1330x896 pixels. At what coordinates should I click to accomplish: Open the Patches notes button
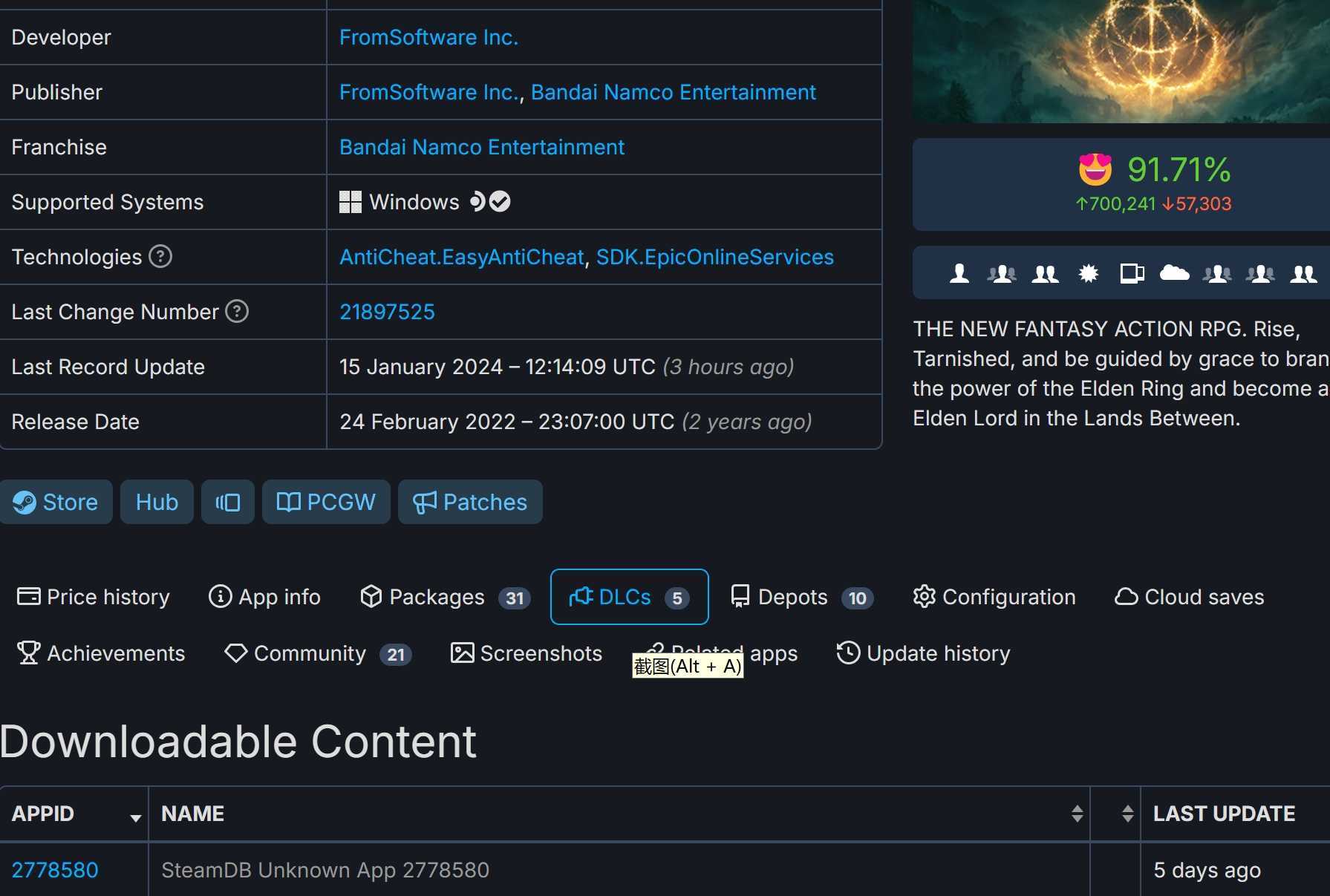(470, 503)
